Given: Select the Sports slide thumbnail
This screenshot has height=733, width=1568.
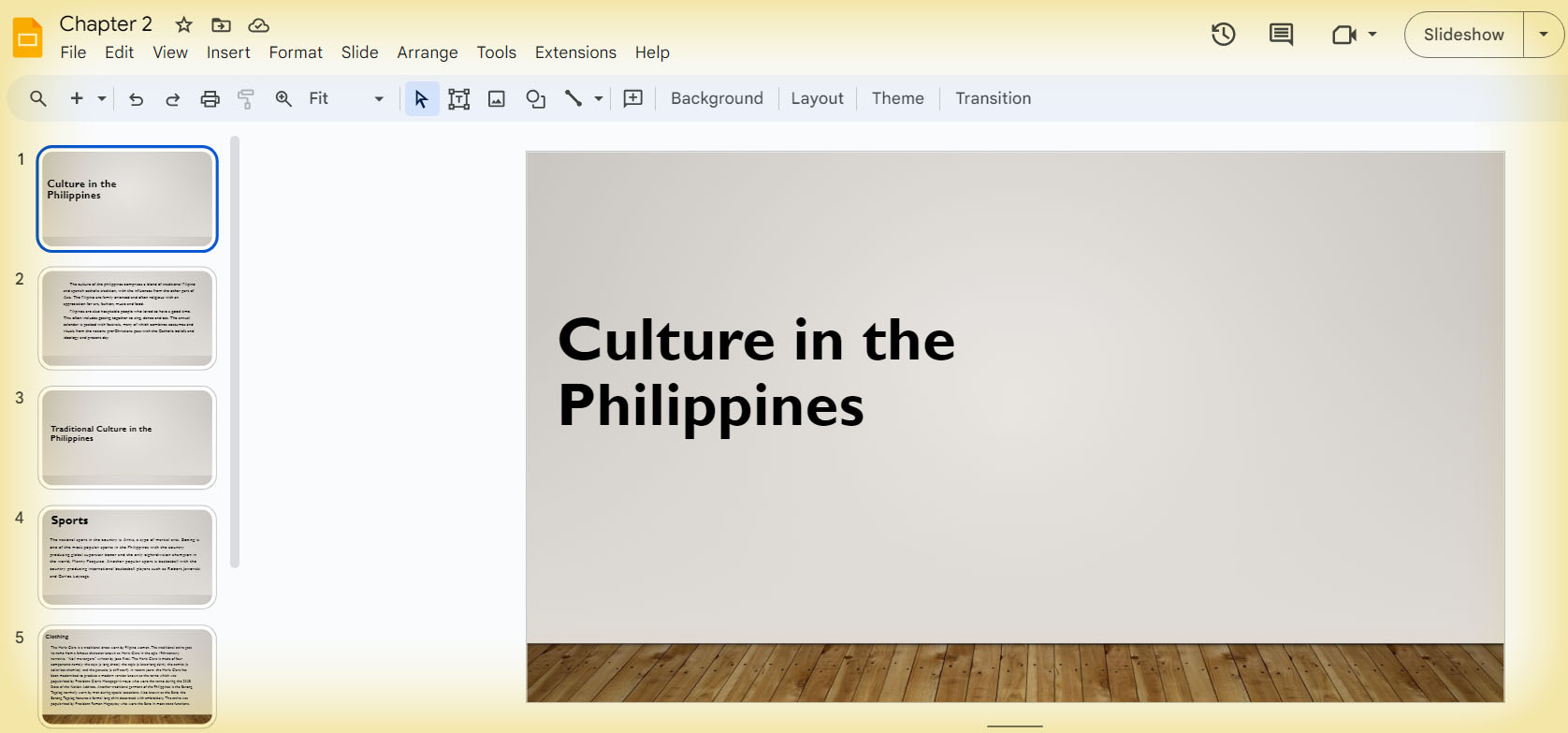Looking at the screenshot, I should (x=127, y=557).
